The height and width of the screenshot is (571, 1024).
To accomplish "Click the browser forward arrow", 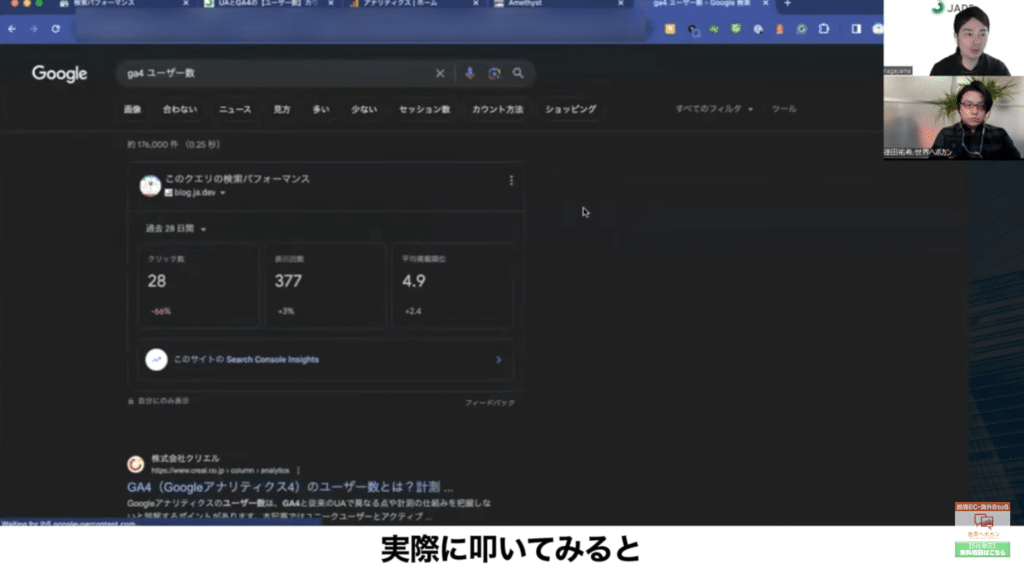I will pos(34,29).
